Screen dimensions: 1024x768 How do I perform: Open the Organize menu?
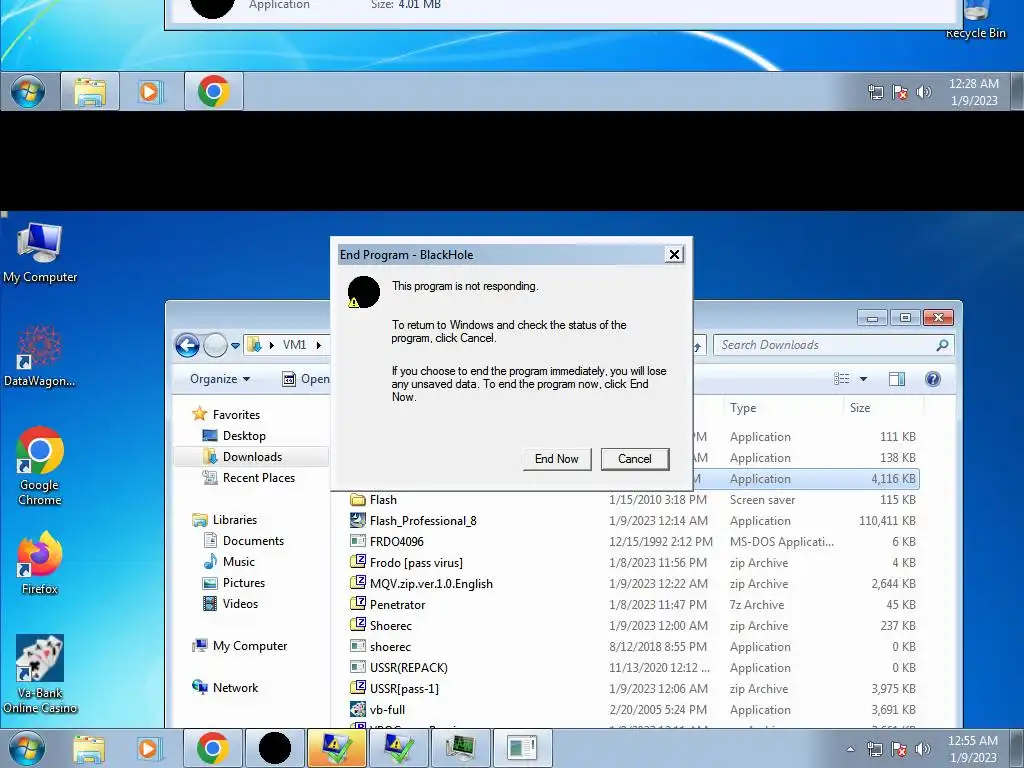click(x=220, y=379)
